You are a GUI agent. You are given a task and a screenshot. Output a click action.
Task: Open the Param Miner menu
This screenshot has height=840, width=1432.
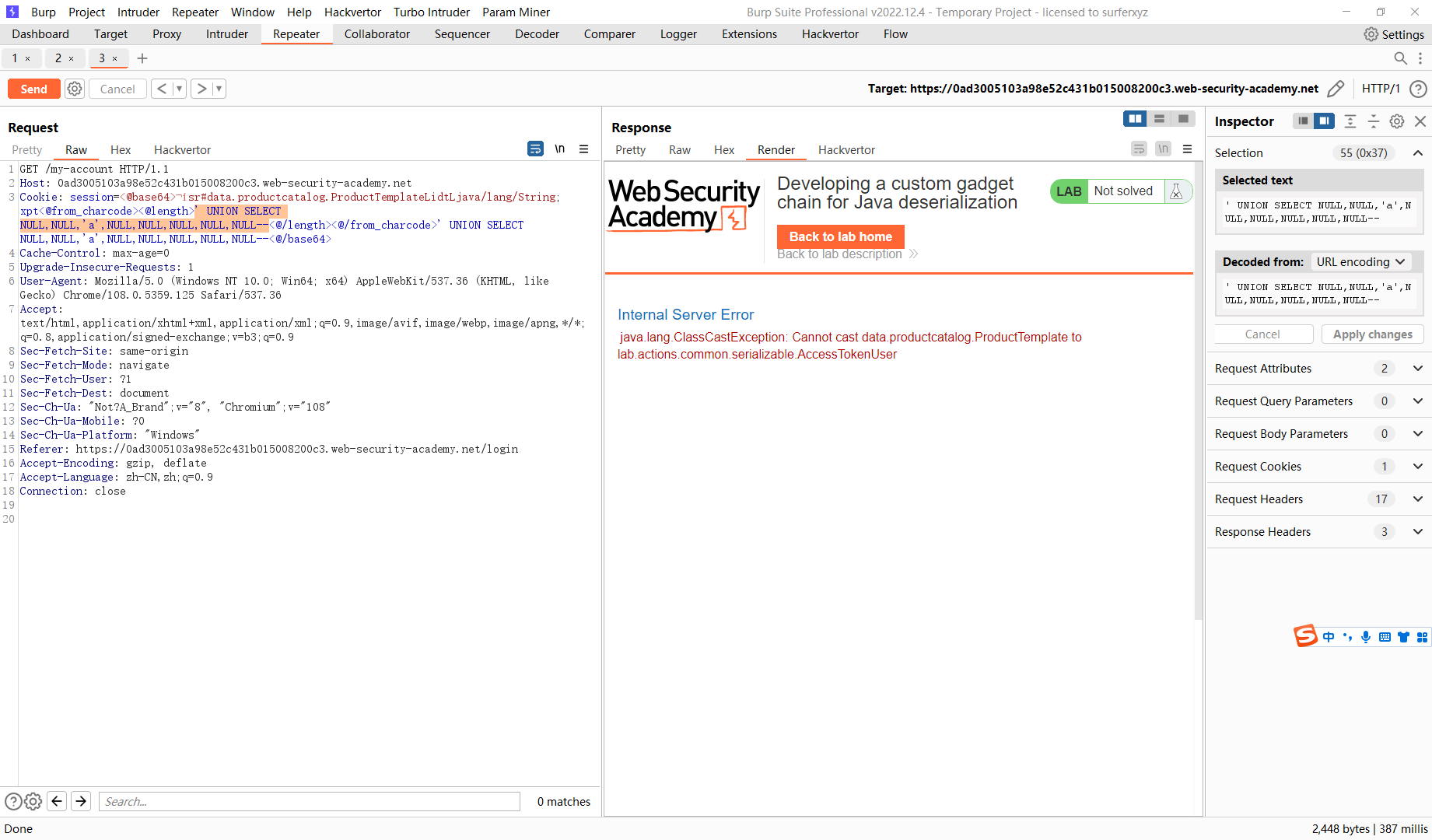click(516, 12)
